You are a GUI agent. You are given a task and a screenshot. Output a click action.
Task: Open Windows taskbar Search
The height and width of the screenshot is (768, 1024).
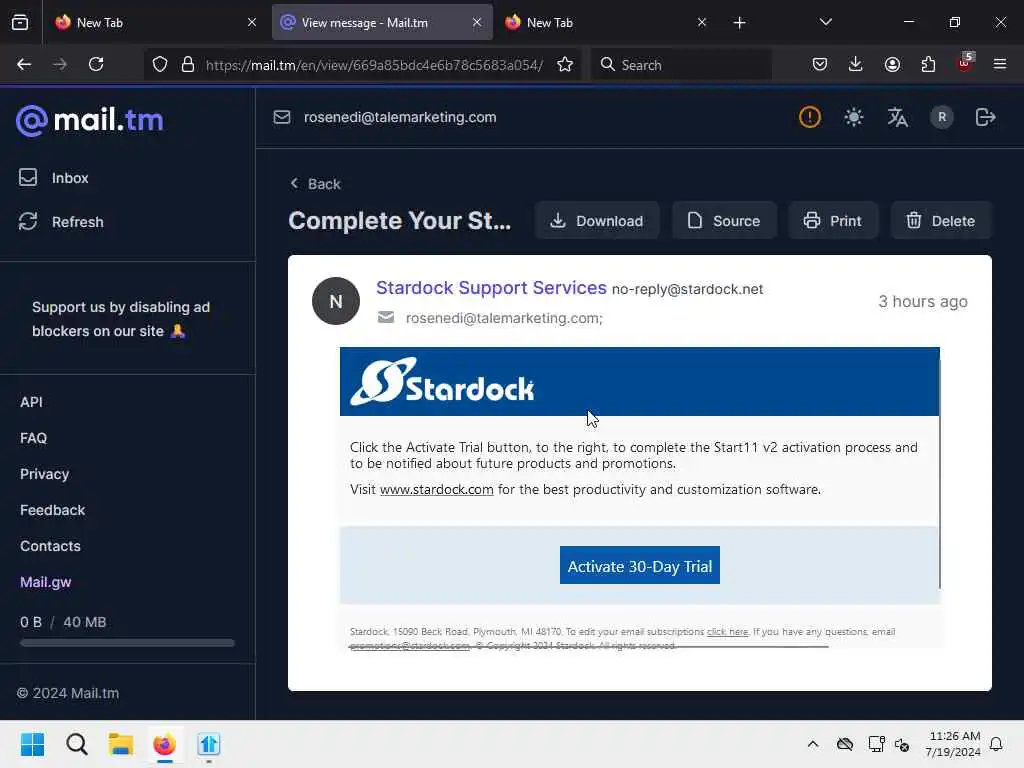[76, 744]
